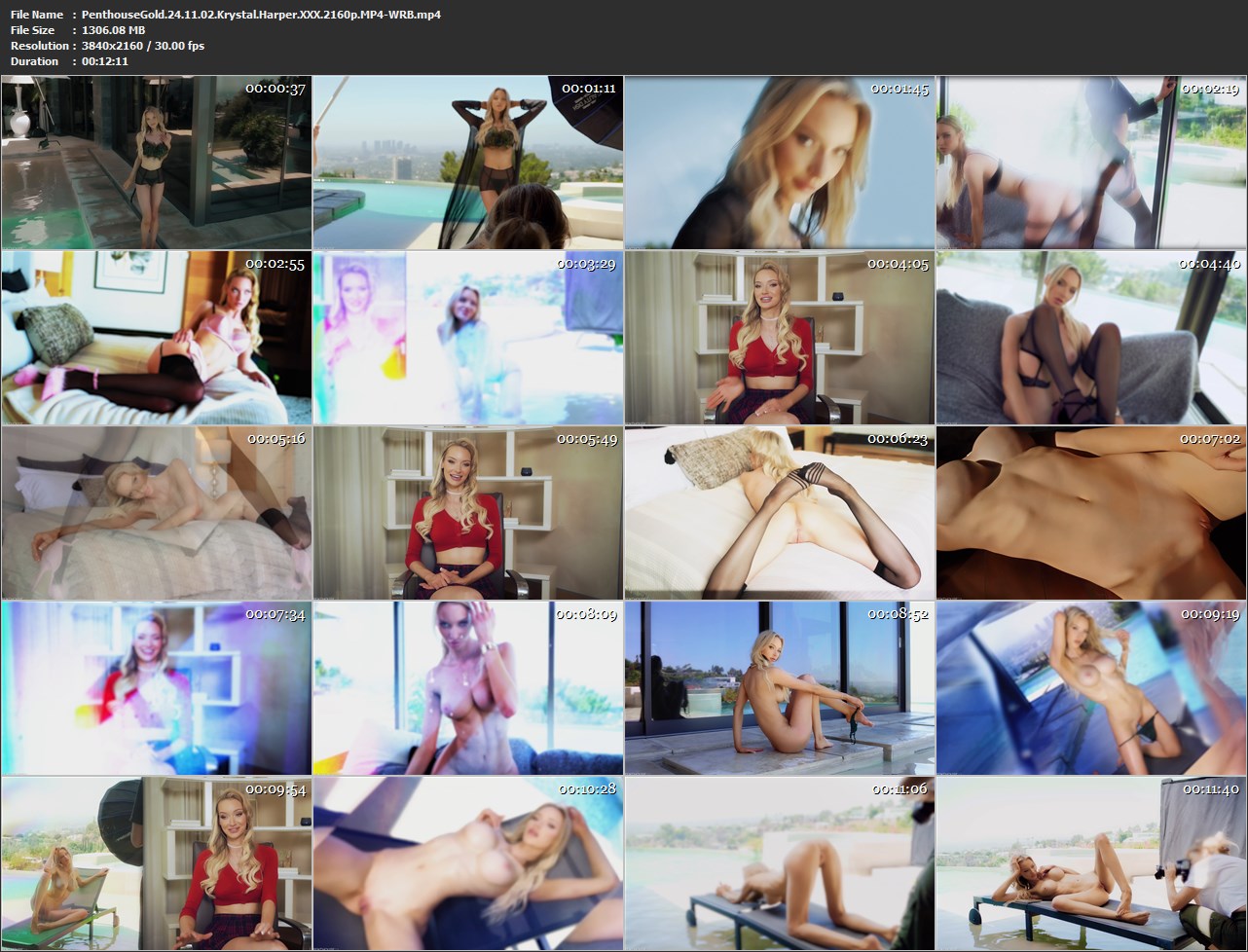1248x952 pixels.
Task: Click the "Duration" header label
Action: click(x=34, y=61)
